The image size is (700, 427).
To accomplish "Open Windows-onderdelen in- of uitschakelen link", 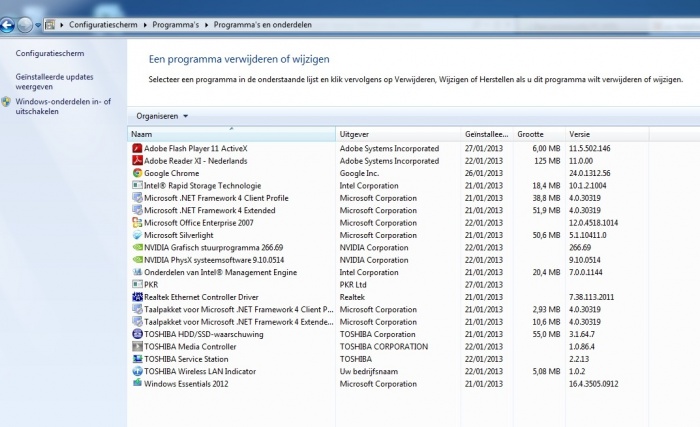I will [63, 106].
